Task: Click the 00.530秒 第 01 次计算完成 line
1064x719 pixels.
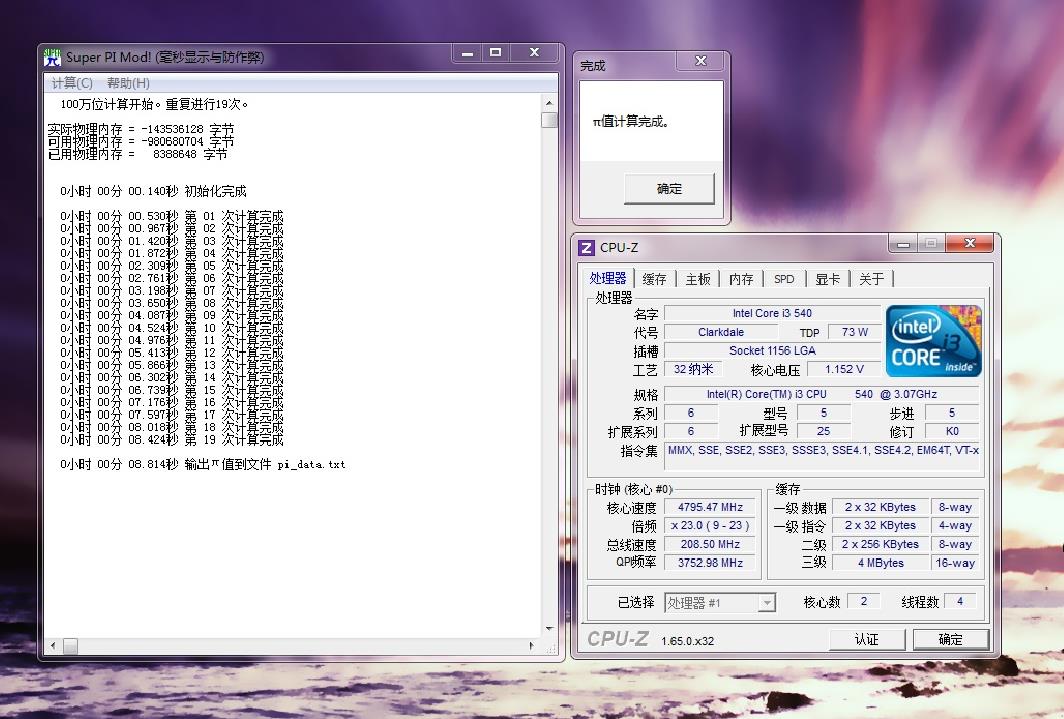Action: [x=171, y=216]
